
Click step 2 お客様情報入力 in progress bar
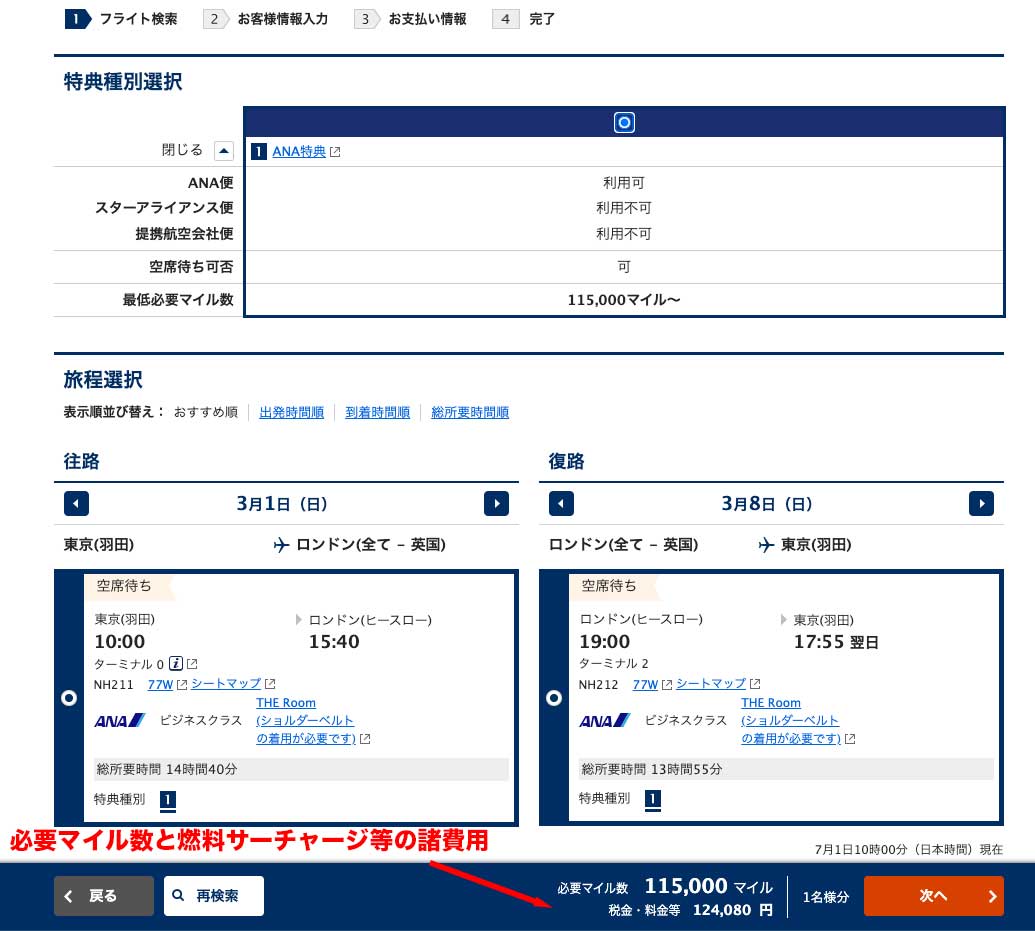pyautogui.click(x=266, y=19)
